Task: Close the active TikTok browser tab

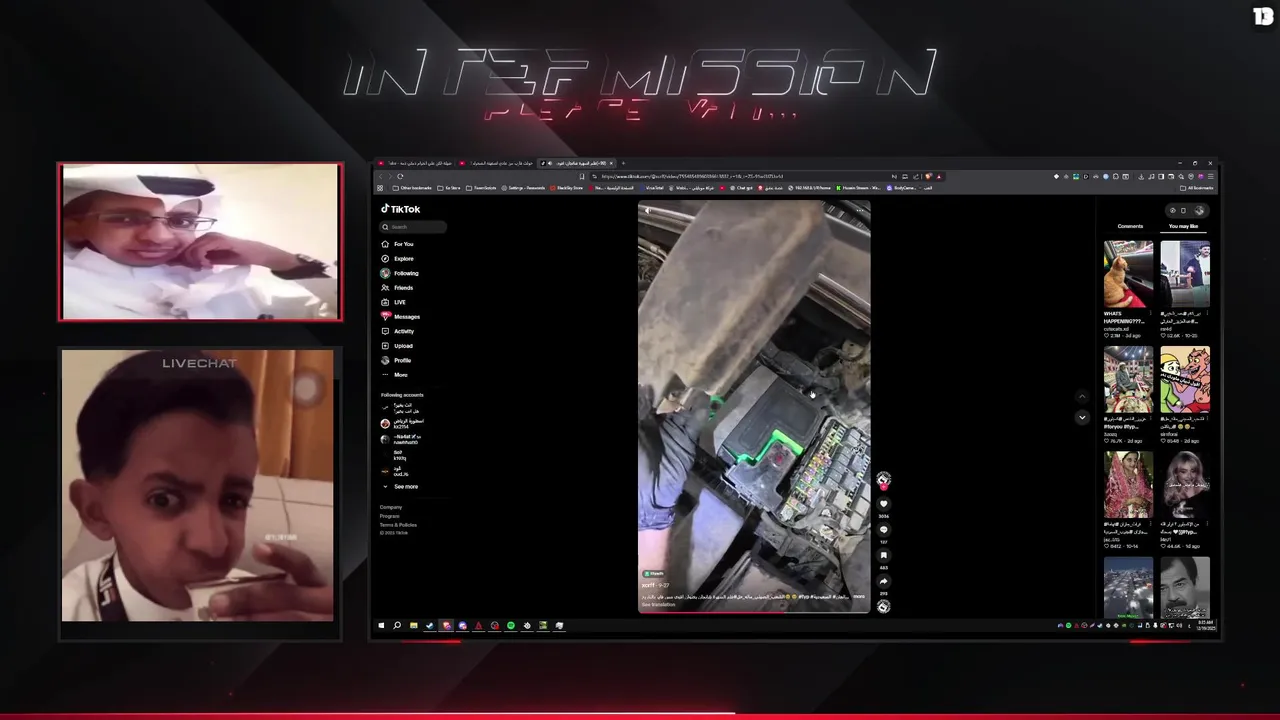Action: pos(611,163)
